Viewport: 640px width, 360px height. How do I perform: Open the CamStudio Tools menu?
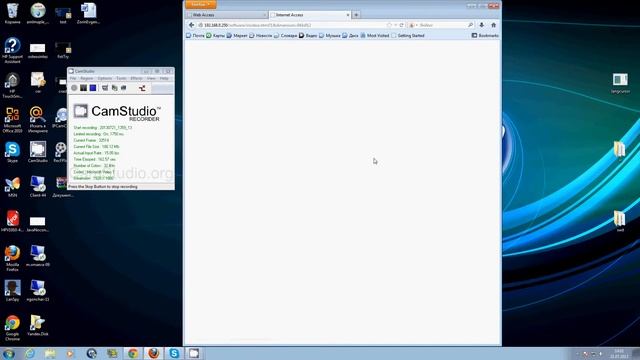pyautogui.click(x=121, y=78)
